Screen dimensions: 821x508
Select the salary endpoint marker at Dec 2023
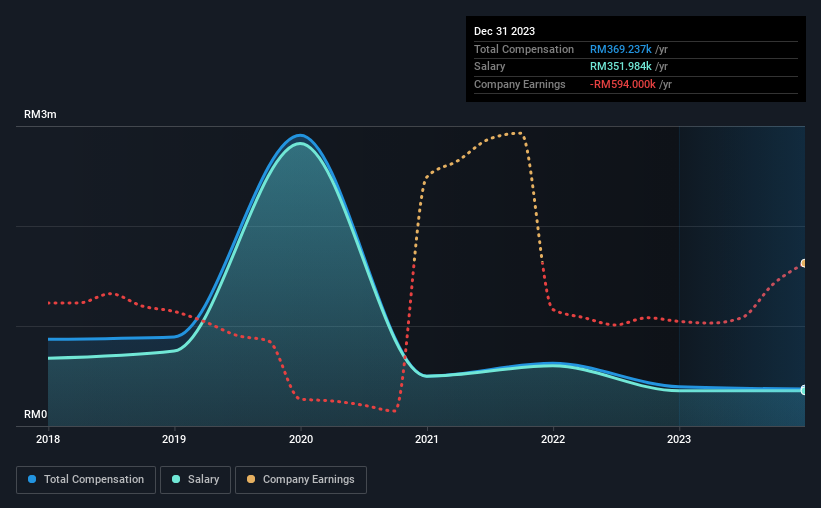click(x=804, y=390)
